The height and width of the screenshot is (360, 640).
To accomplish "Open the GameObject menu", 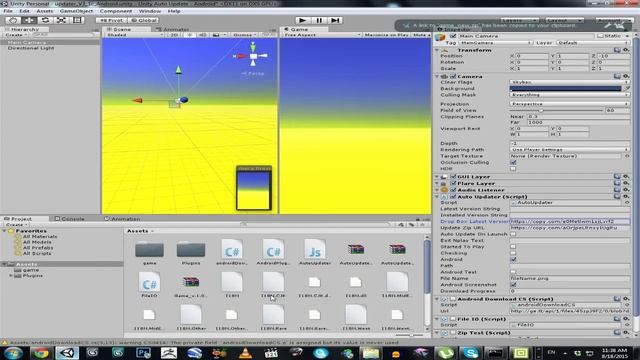I will point(76,11).
